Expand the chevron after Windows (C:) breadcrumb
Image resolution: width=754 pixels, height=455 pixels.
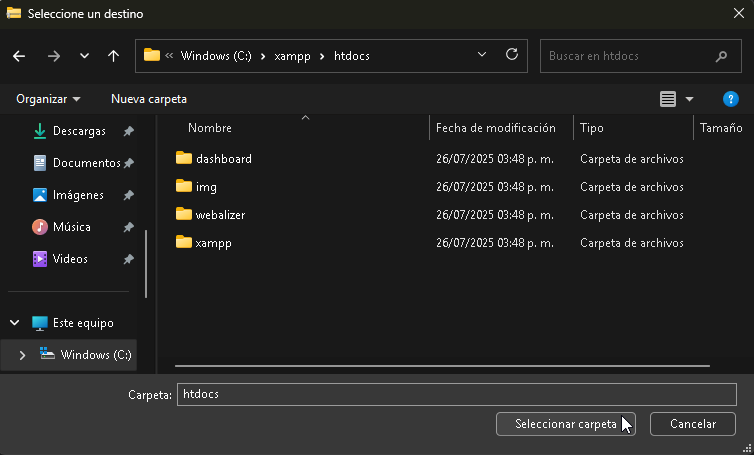[263, 56]
